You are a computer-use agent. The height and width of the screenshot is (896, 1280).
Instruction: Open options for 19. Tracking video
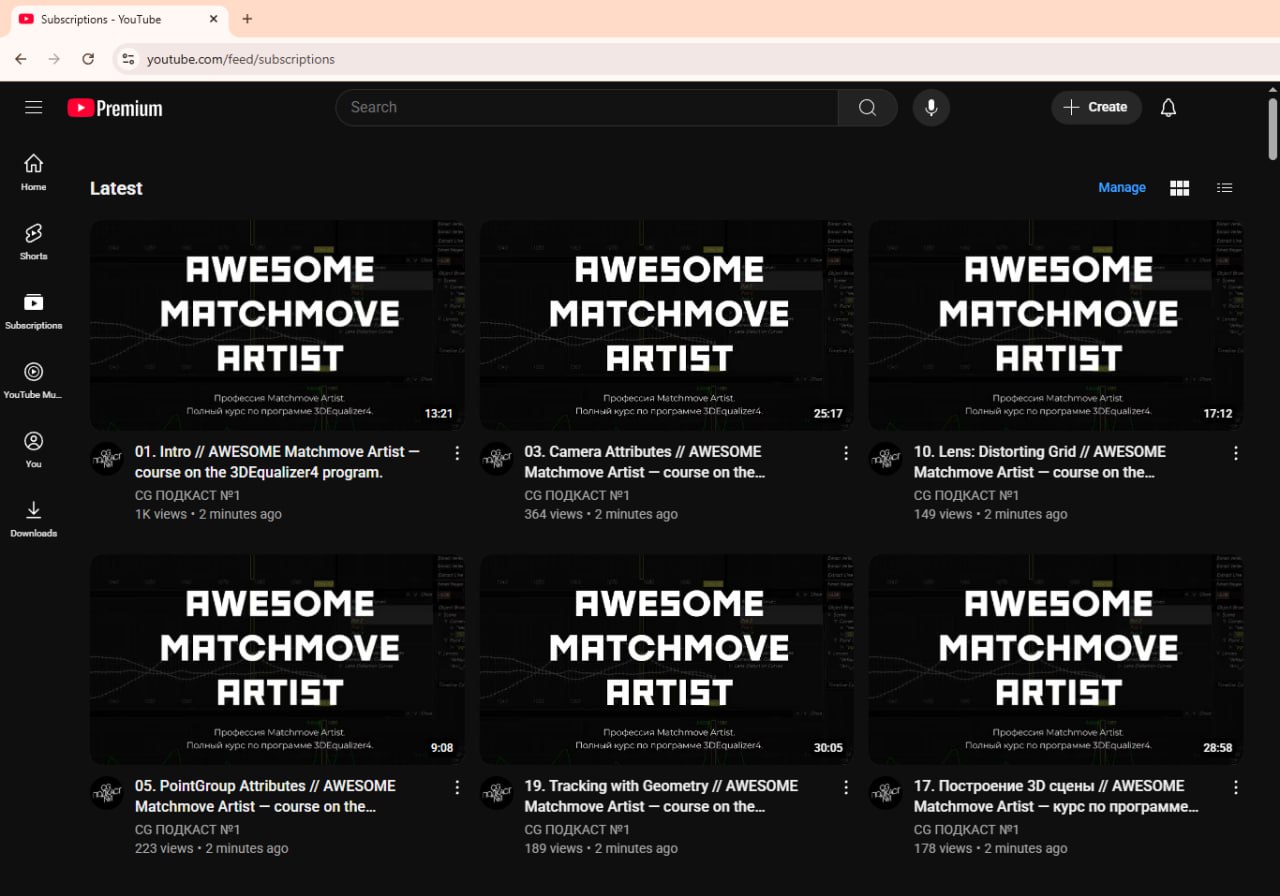pos(846,787)
